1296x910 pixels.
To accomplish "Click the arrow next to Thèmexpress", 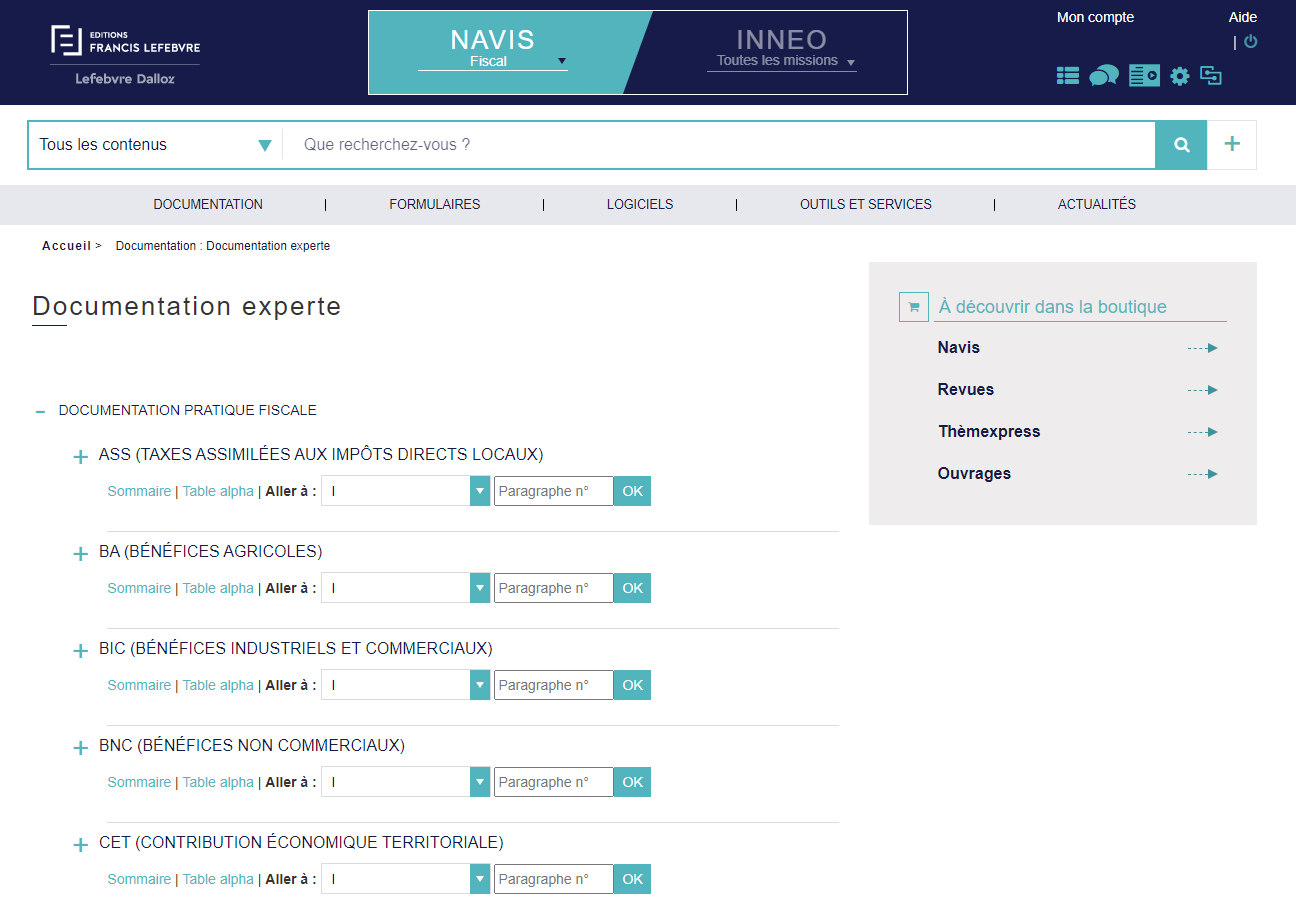I will [x=1202, y=432].
